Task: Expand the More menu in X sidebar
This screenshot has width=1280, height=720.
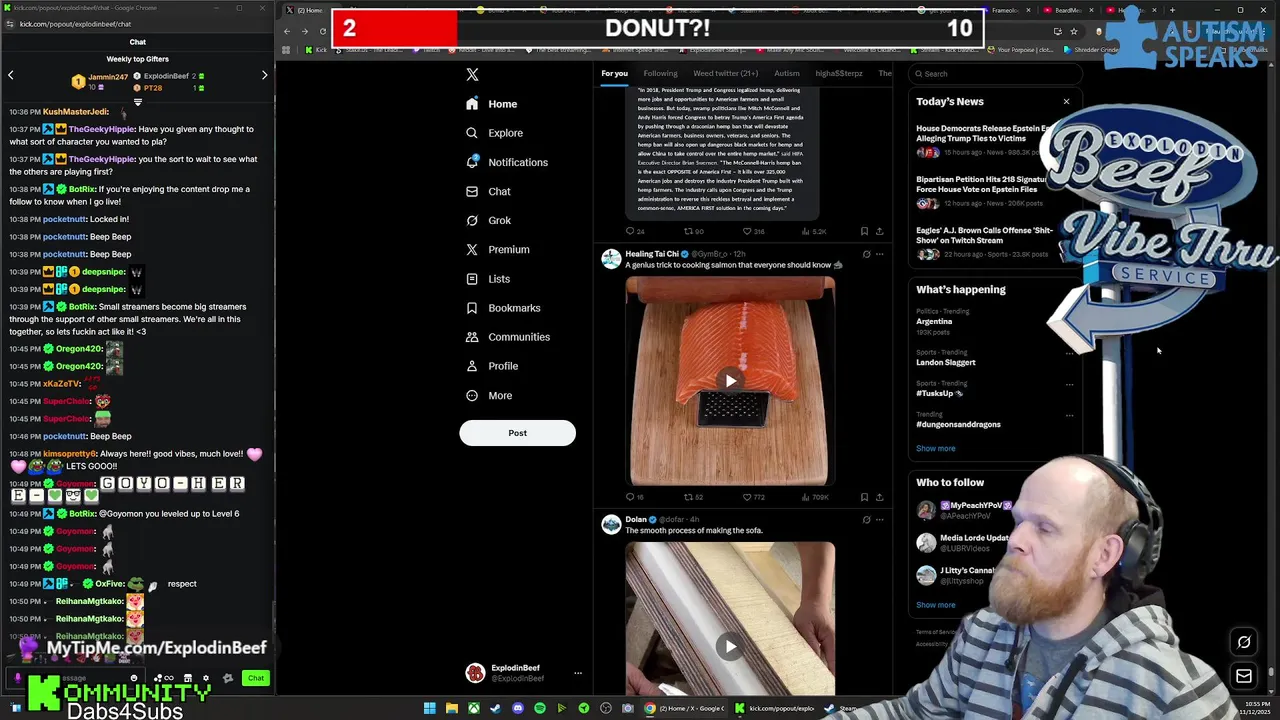Action: click(x=489, y=395)
